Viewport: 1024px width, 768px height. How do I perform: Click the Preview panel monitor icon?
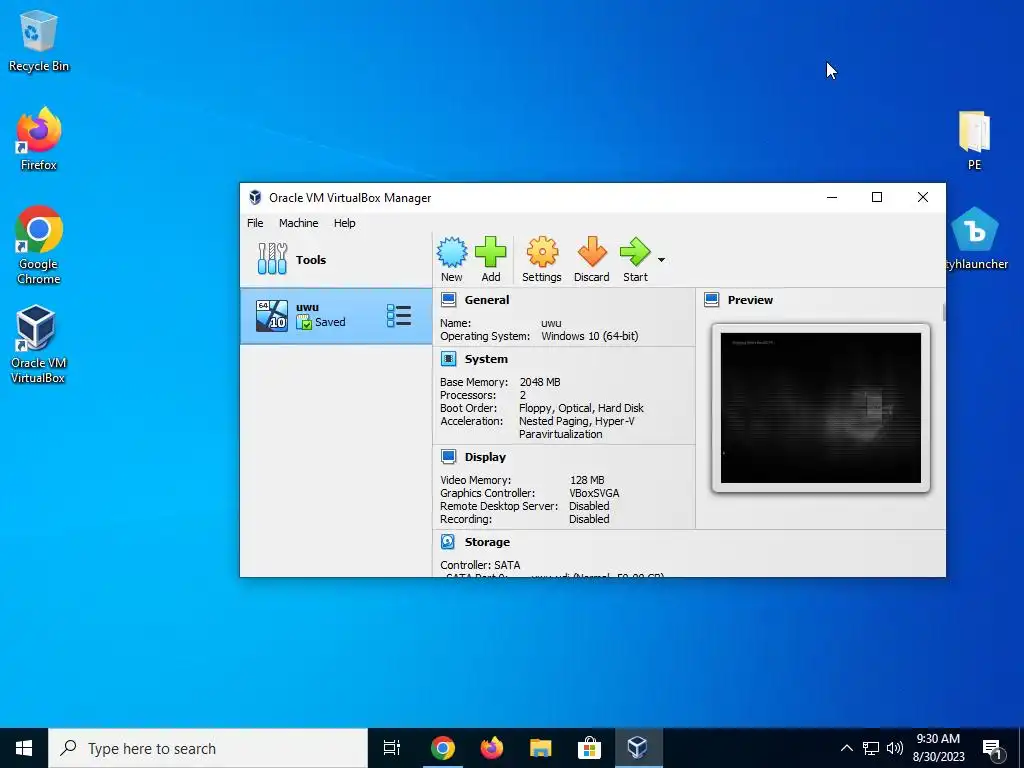pos(711,300)
